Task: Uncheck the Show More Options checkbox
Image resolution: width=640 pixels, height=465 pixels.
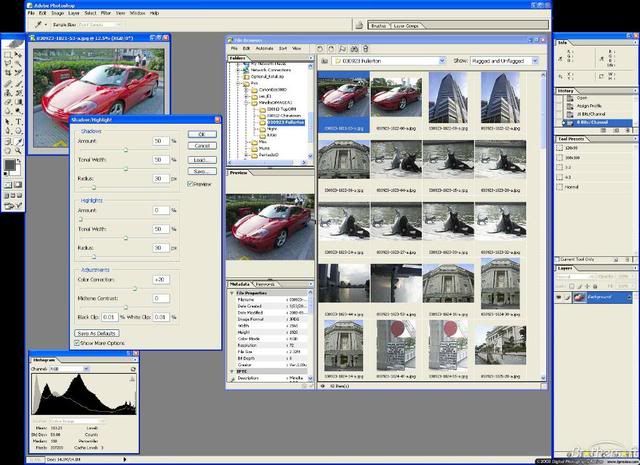Action: (78, 342)
